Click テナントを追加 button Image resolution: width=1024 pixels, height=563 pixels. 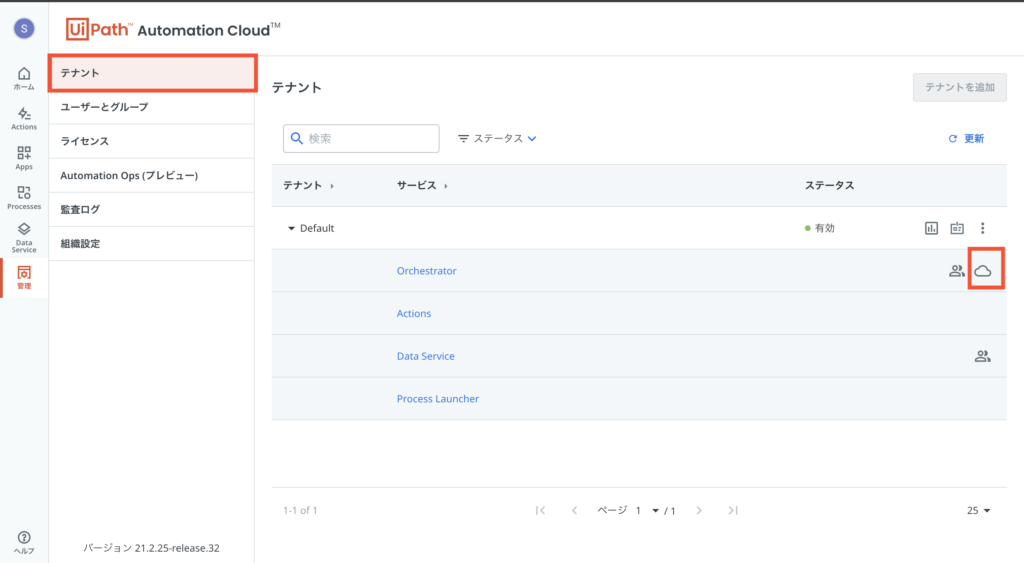[959, 87]
